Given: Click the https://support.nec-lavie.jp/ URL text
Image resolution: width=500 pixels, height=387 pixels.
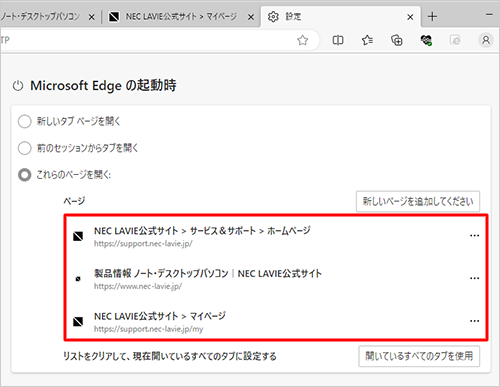Looking at the screenshot, I should (x=143, y=244).
